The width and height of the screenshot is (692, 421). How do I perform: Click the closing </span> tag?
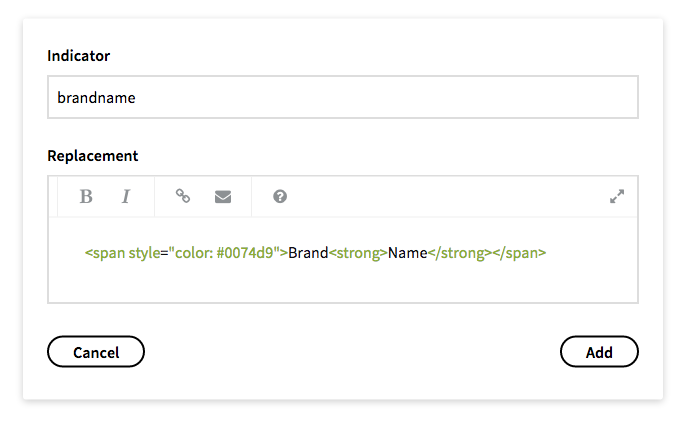(519, 253)
